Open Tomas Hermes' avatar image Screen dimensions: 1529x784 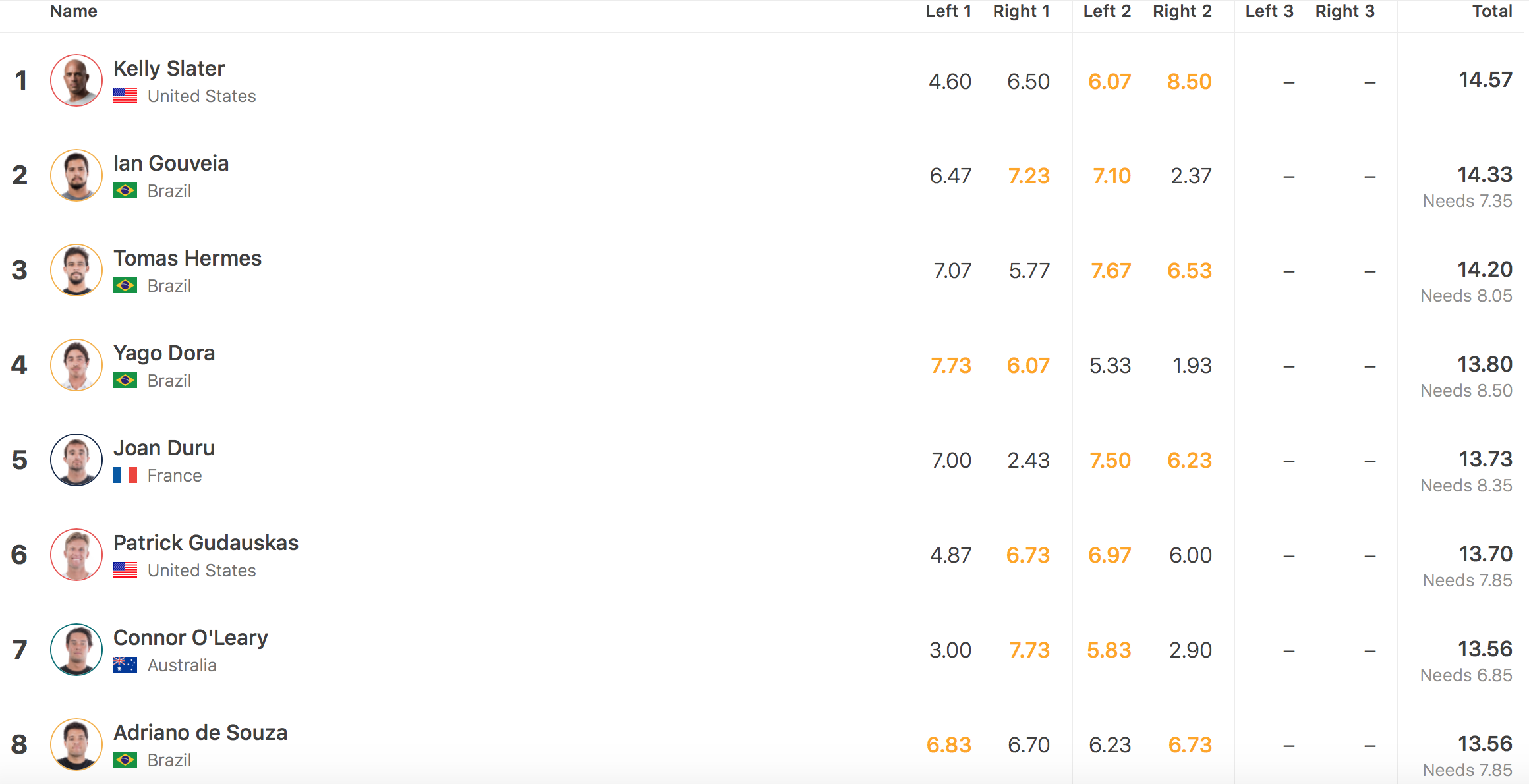point(76,270)
